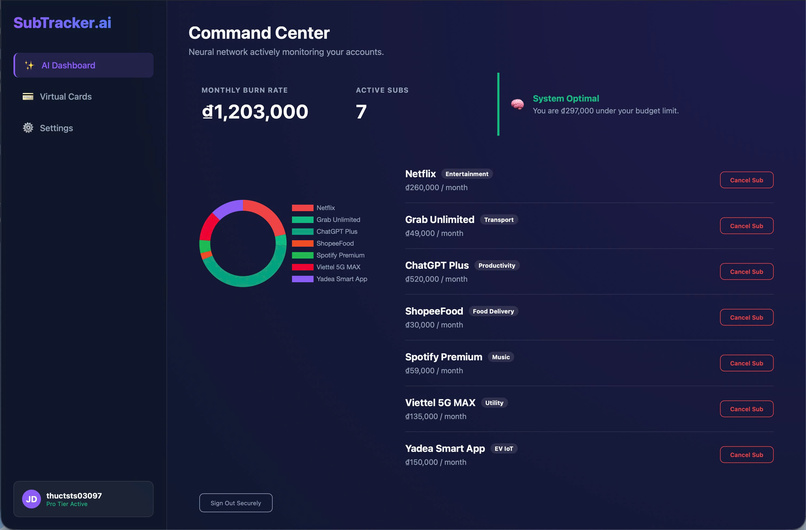Toggle the Spotify Premium legend swatch
Viewport: 806px width, 530px height.
pos(303,255)
